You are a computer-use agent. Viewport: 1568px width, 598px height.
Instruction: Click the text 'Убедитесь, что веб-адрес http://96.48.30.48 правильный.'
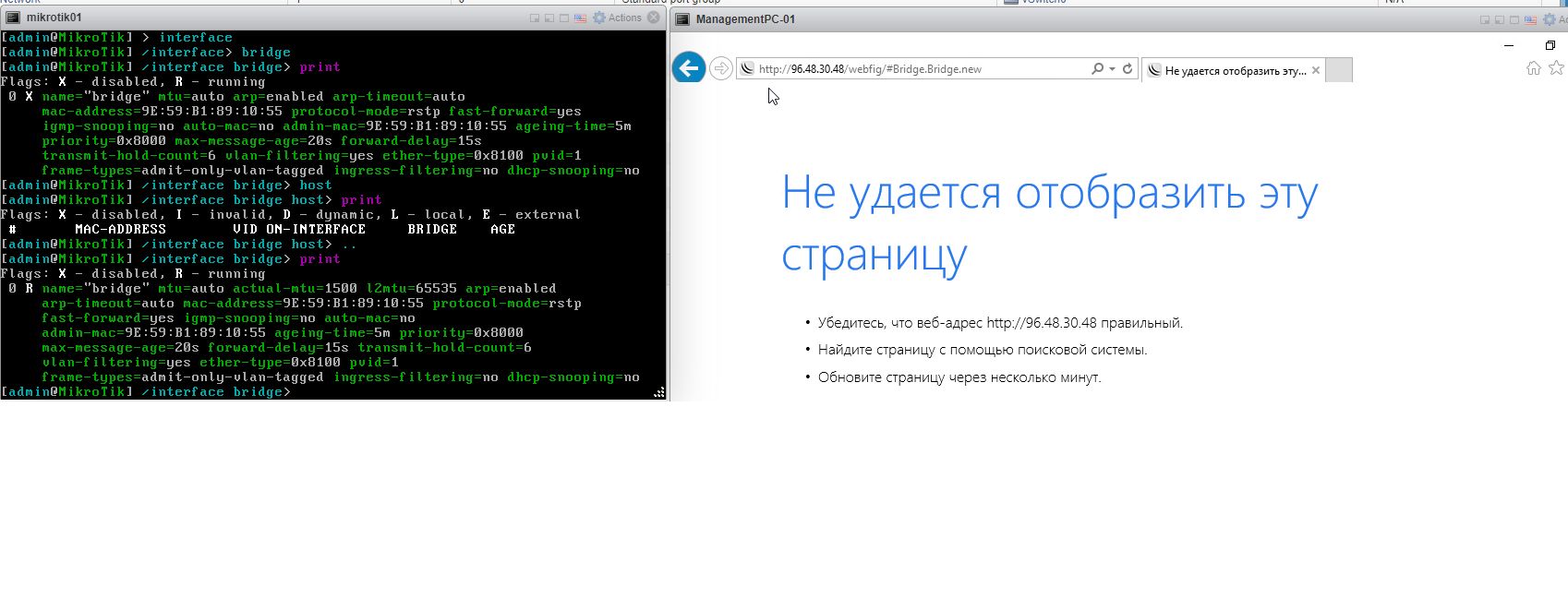pos(1000,323)
